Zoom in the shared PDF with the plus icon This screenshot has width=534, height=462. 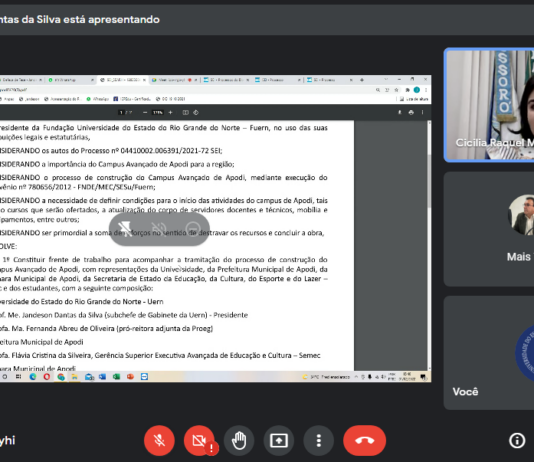click(171, 112)
